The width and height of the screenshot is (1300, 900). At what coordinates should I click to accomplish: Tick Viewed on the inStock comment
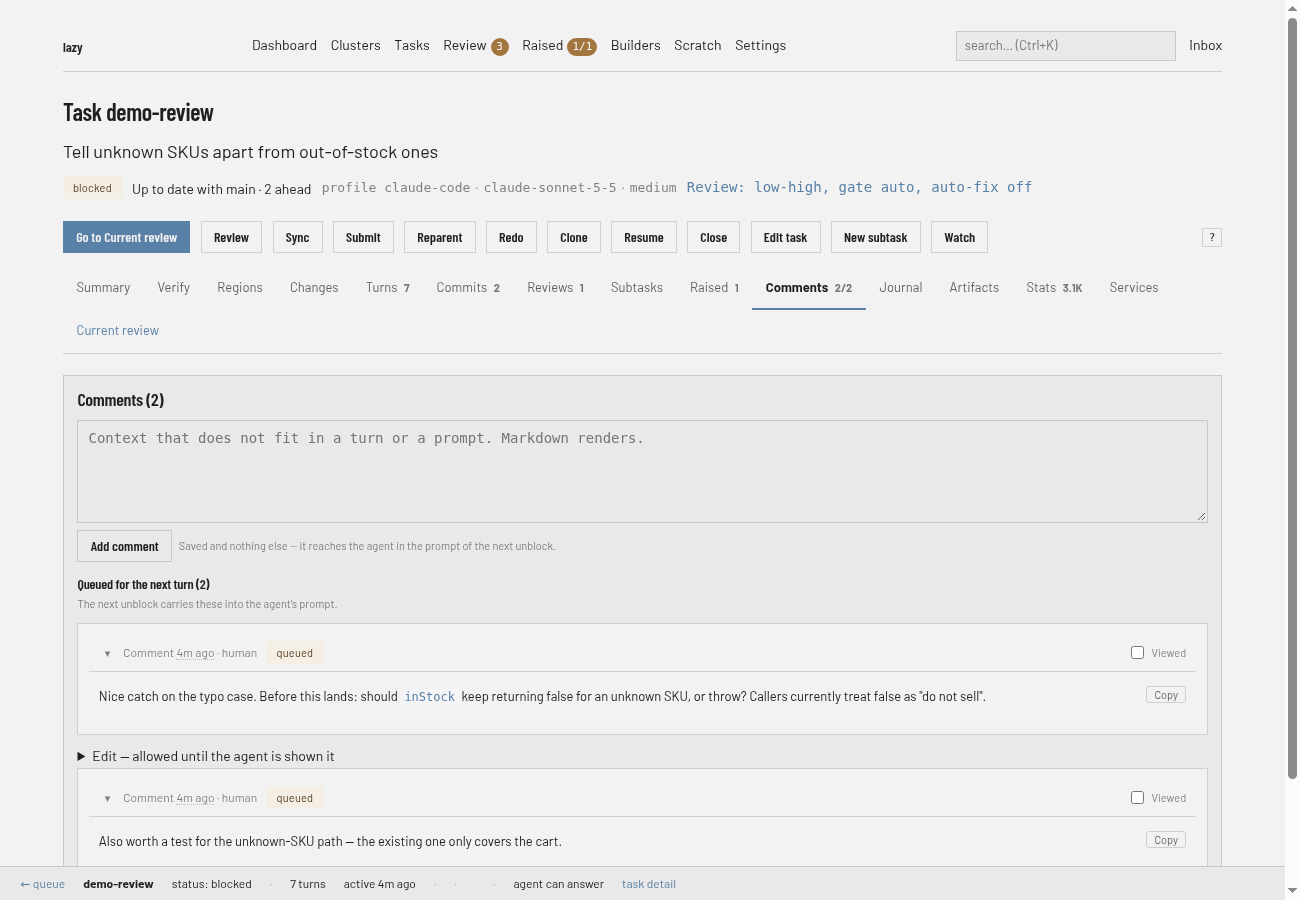tap(1137, 653)
